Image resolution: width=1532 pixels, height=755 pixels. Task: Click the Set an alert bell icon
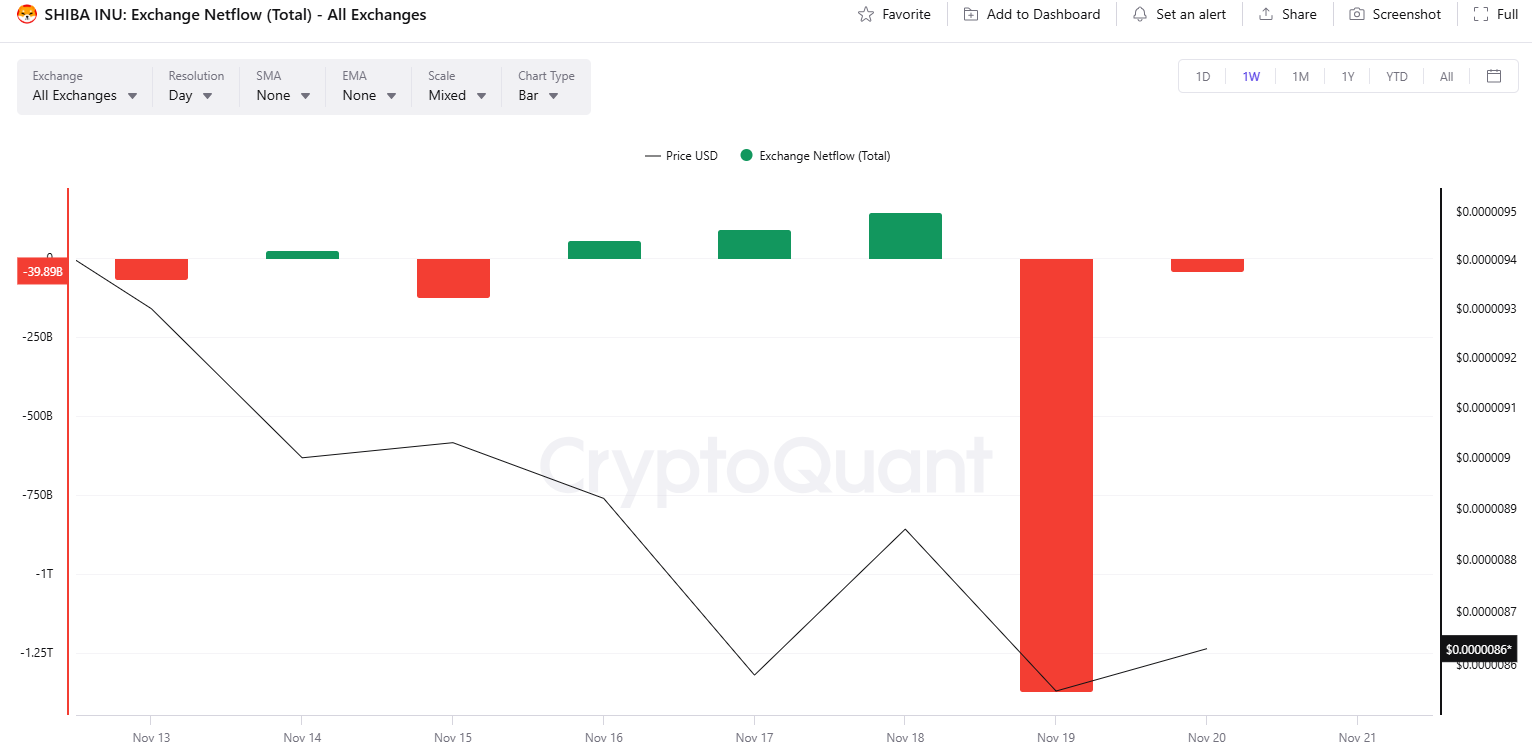[x=1140, y=15]
